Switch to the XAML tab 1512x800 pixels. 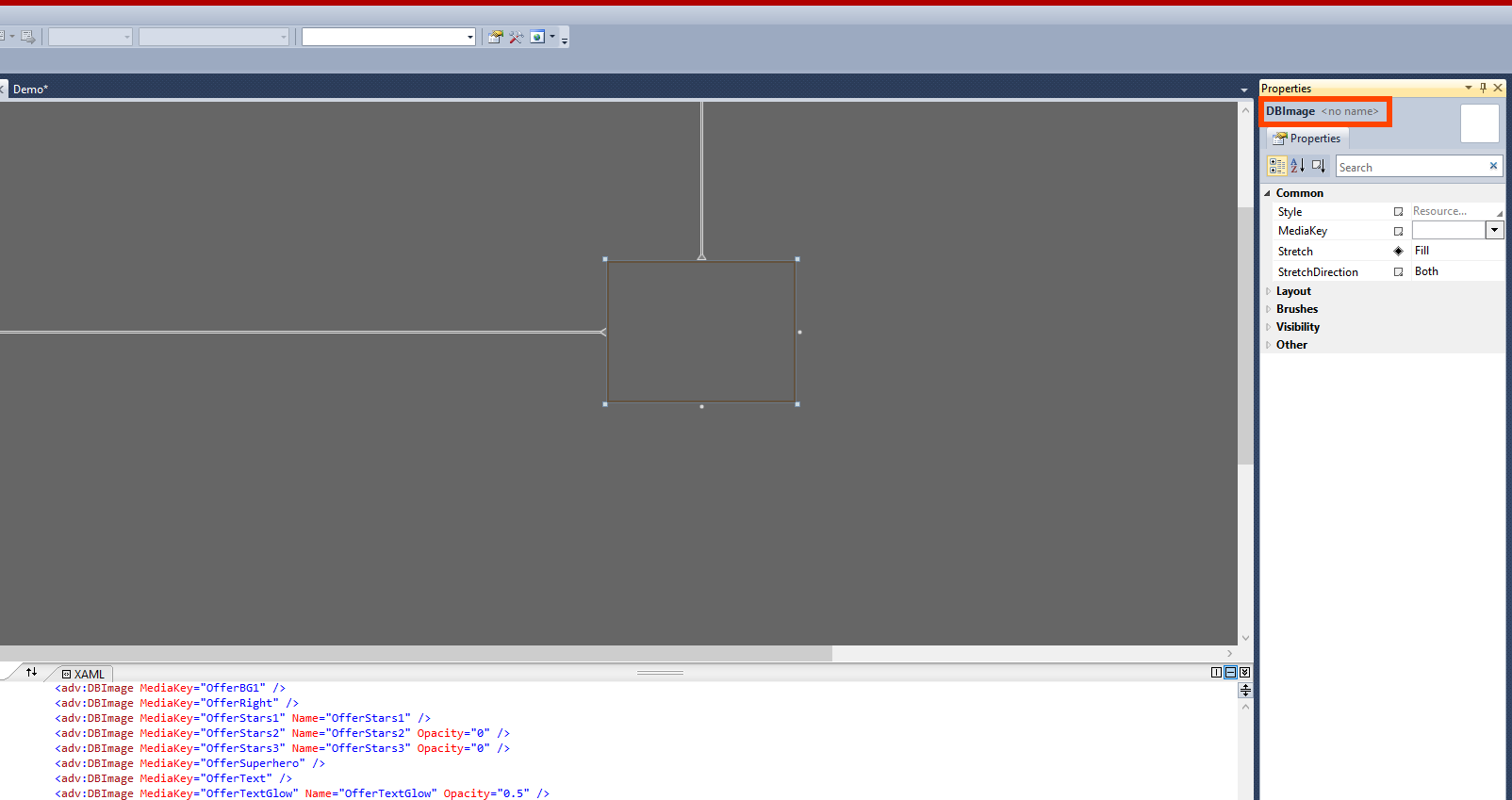click(x=84, y=674)
